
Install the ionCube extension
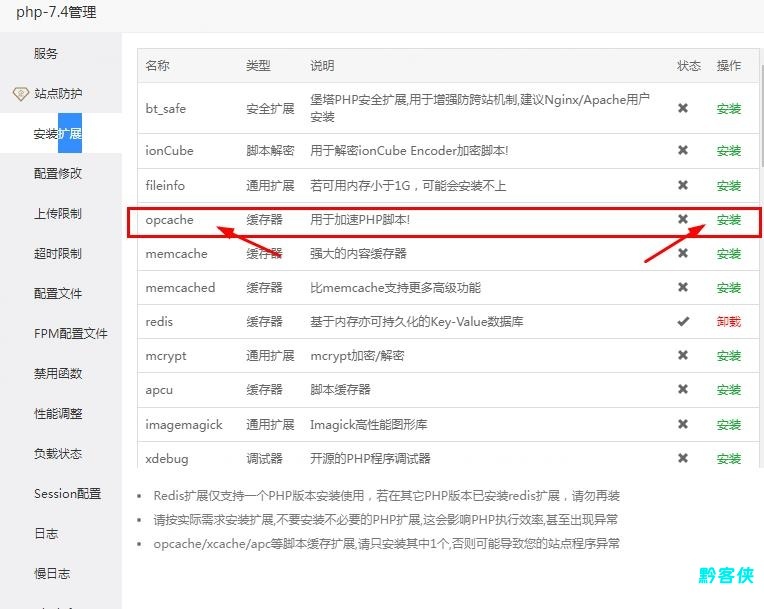(x=728, y=151)
